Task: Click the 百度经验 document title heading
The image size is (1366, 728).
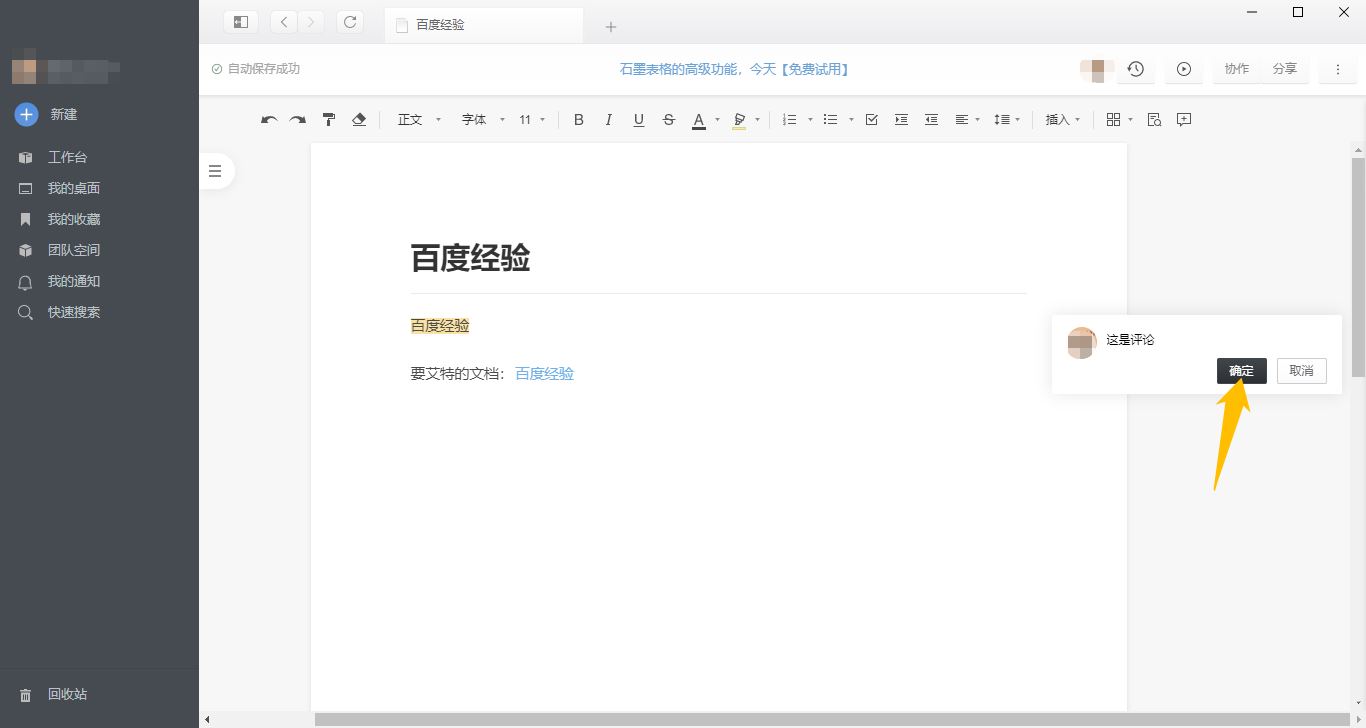Action: (470, 258)
